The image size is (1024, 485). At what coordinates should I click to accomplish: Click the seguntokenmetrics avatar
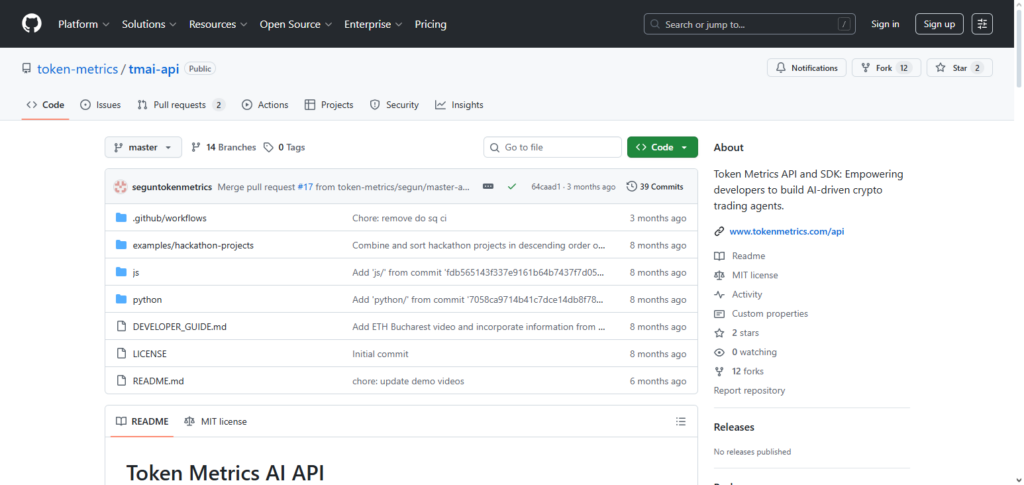click(120, 187)
